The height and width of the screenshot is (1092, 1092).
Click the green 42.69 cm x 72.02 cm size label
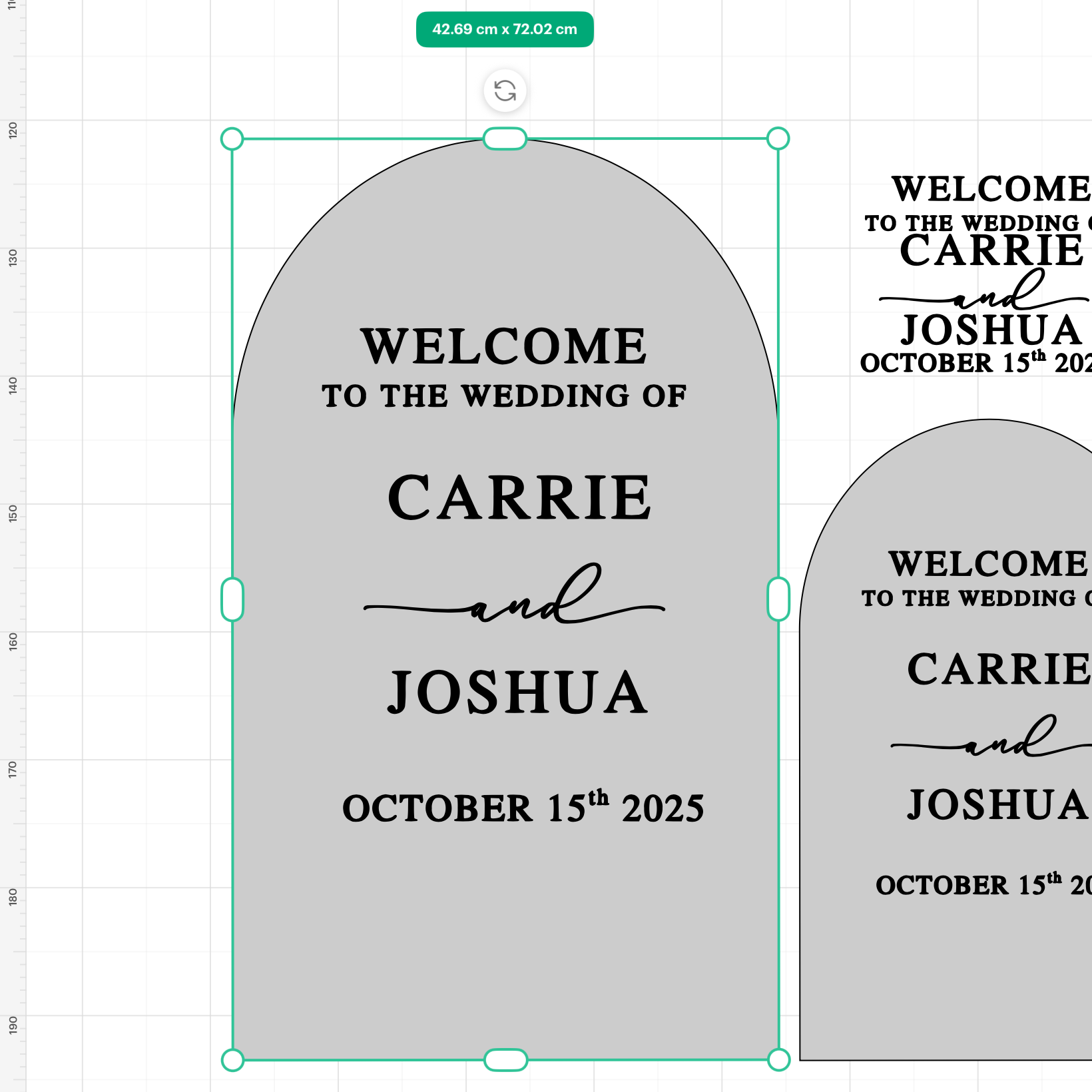click(x=505, y=29)
